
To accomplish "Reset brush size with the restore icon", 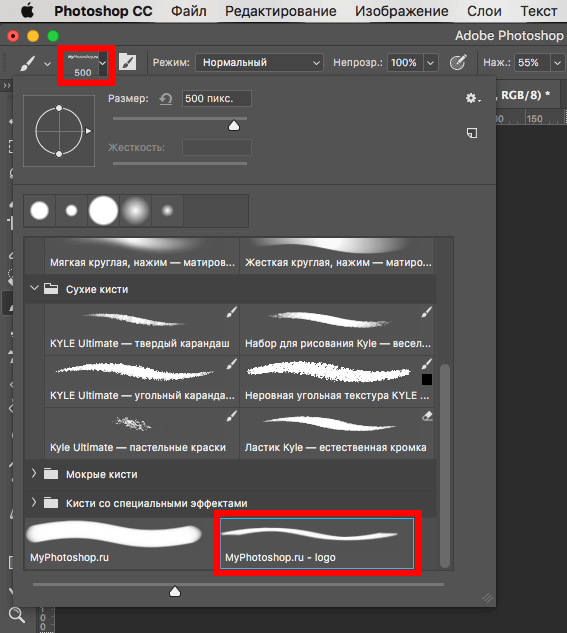I will [x=165, y=99].
